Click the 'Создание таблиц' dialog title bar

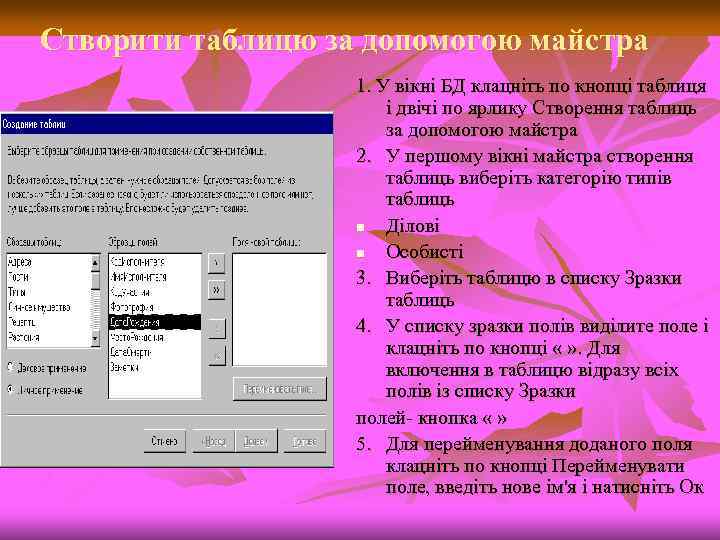pos(167,124)
